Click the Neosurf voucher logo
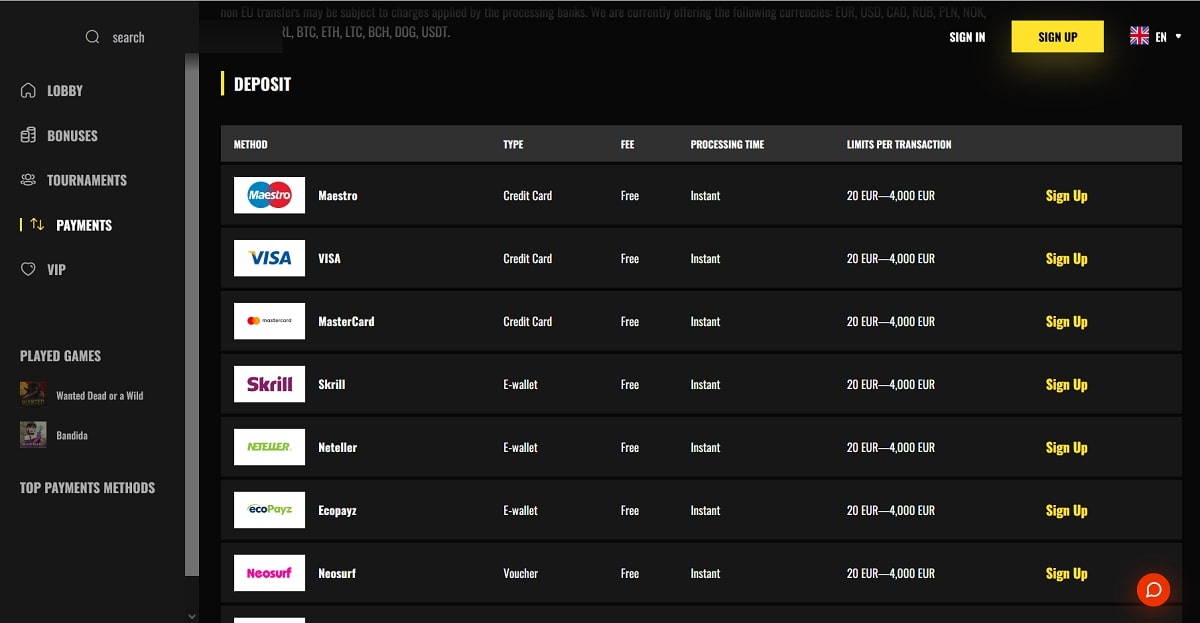Image resolution: width=1200 pixels, height=623 pixels. (269, 573)
